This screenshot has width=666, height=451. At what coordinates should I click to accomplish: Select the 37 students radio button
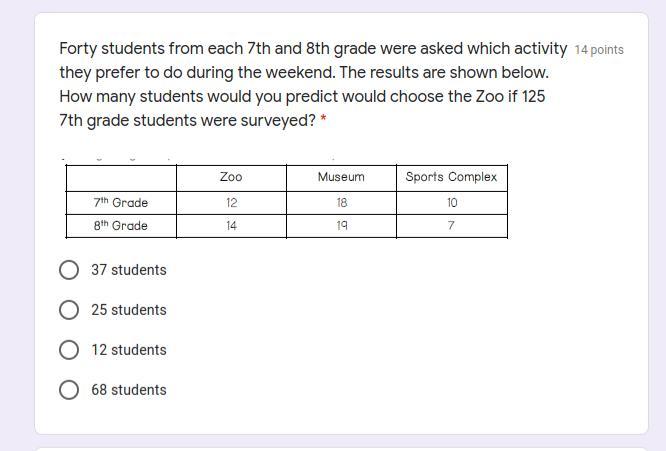tap(69, 270)
